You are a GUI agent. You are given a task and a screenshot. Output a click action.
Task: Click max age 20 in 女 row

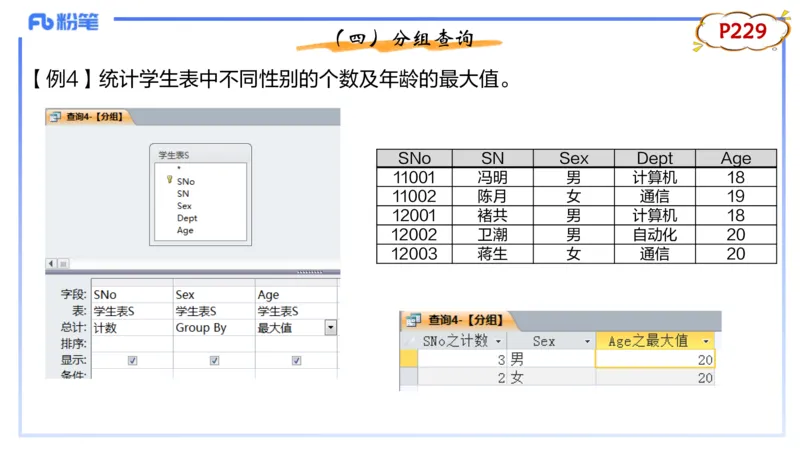click(655, 378)
